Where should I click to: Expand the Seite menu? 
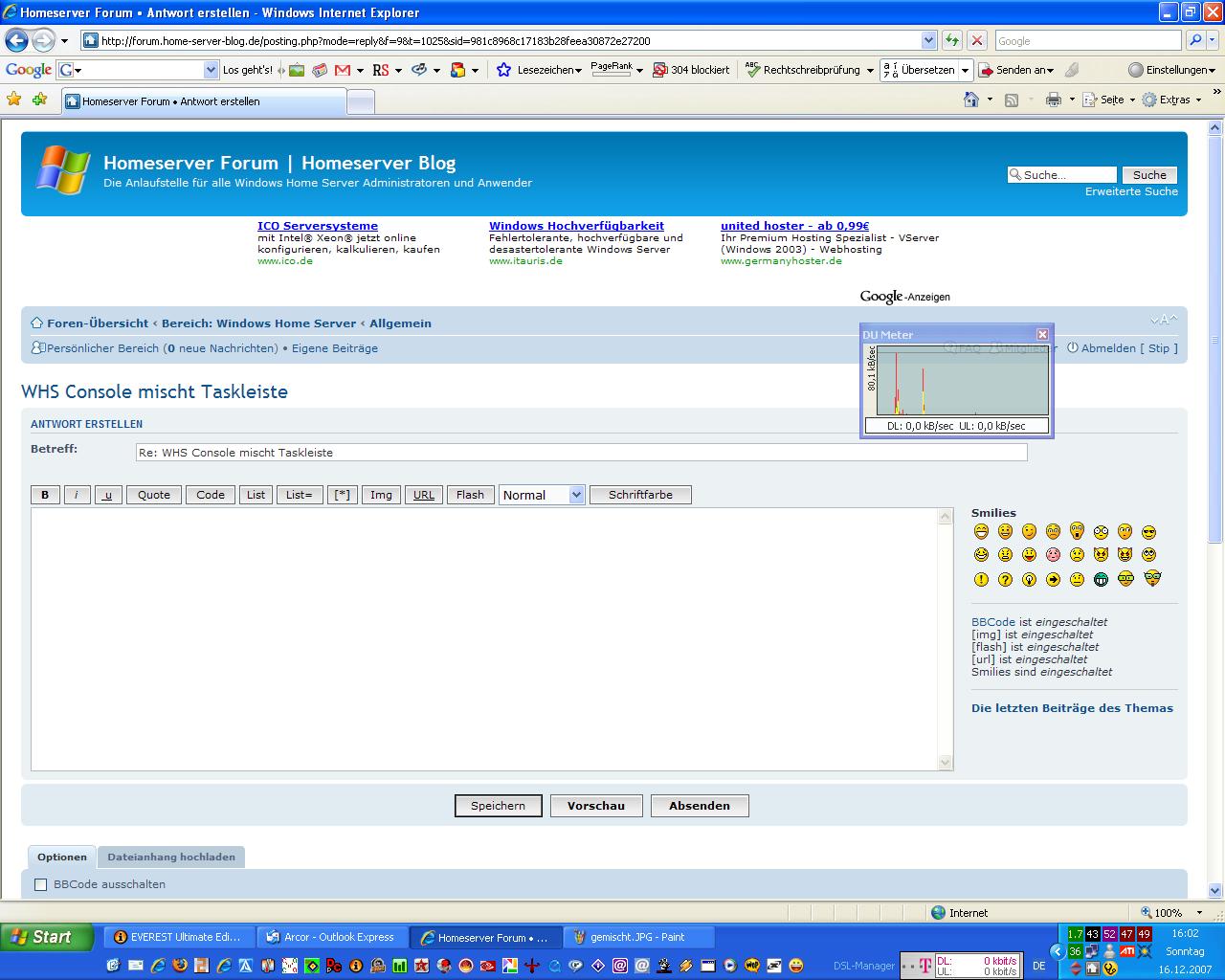(x=1110, y=100)
